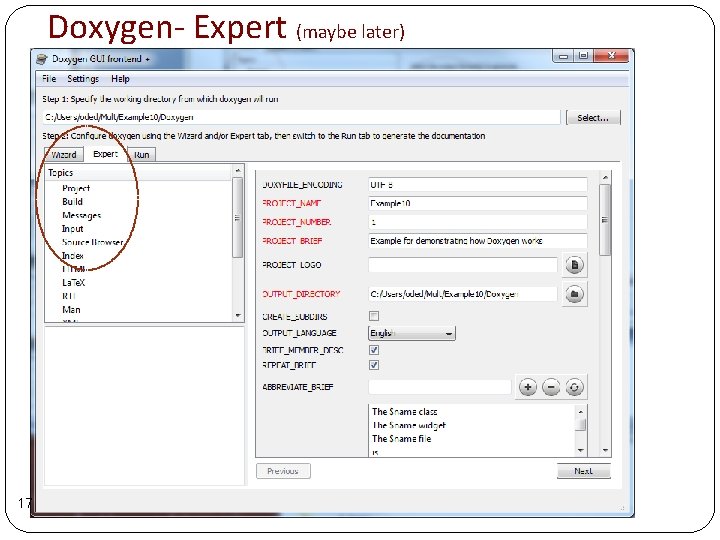Click abbreviate list scroll down arrow
The height and width of the screenshot is (540, 720).
tap(581, 450)
